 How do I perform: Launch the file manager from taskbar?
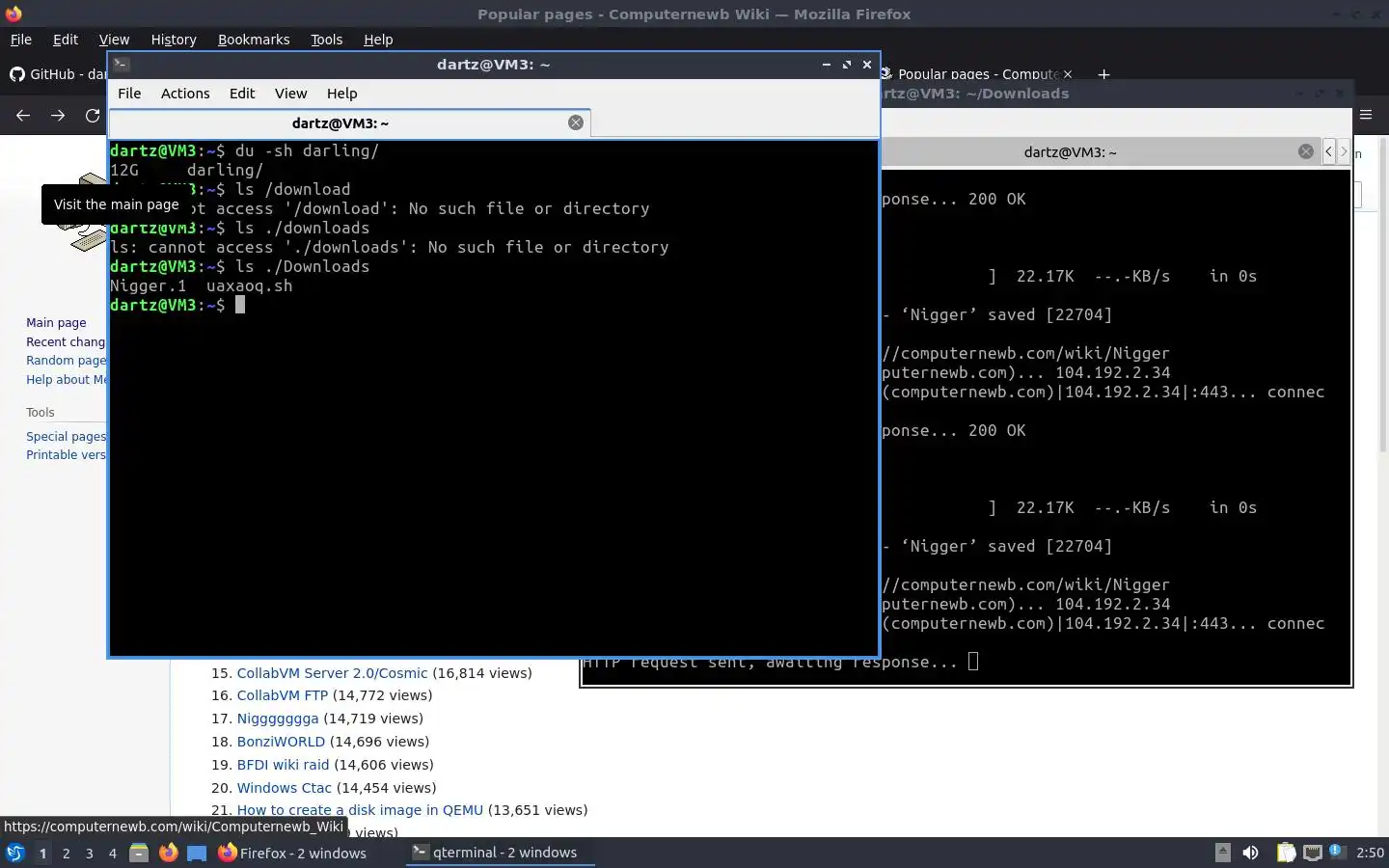pyautogui.click(x=139, y=853)
